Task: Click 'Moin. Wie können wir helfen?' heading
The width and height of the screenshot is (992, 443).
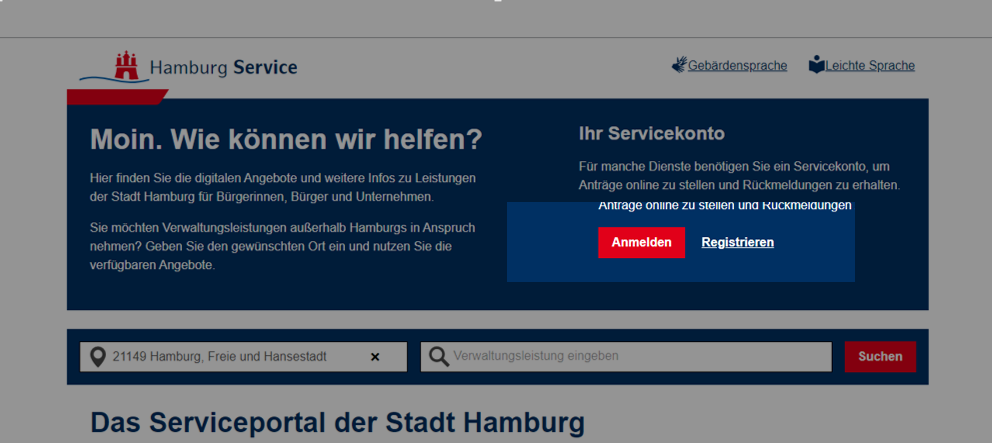Action: (286, 140)
